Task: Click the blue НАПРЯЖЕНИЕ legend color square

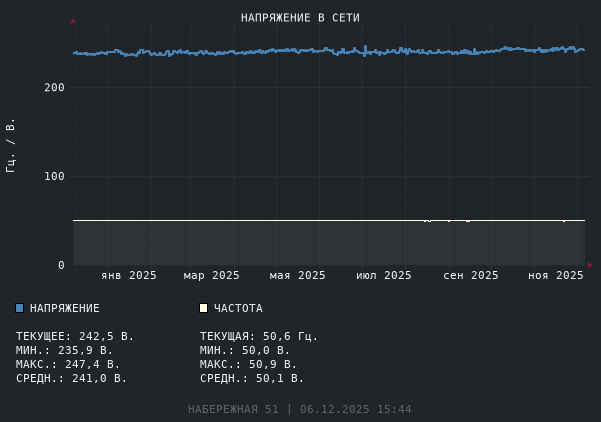Action: tap(20, 308)
